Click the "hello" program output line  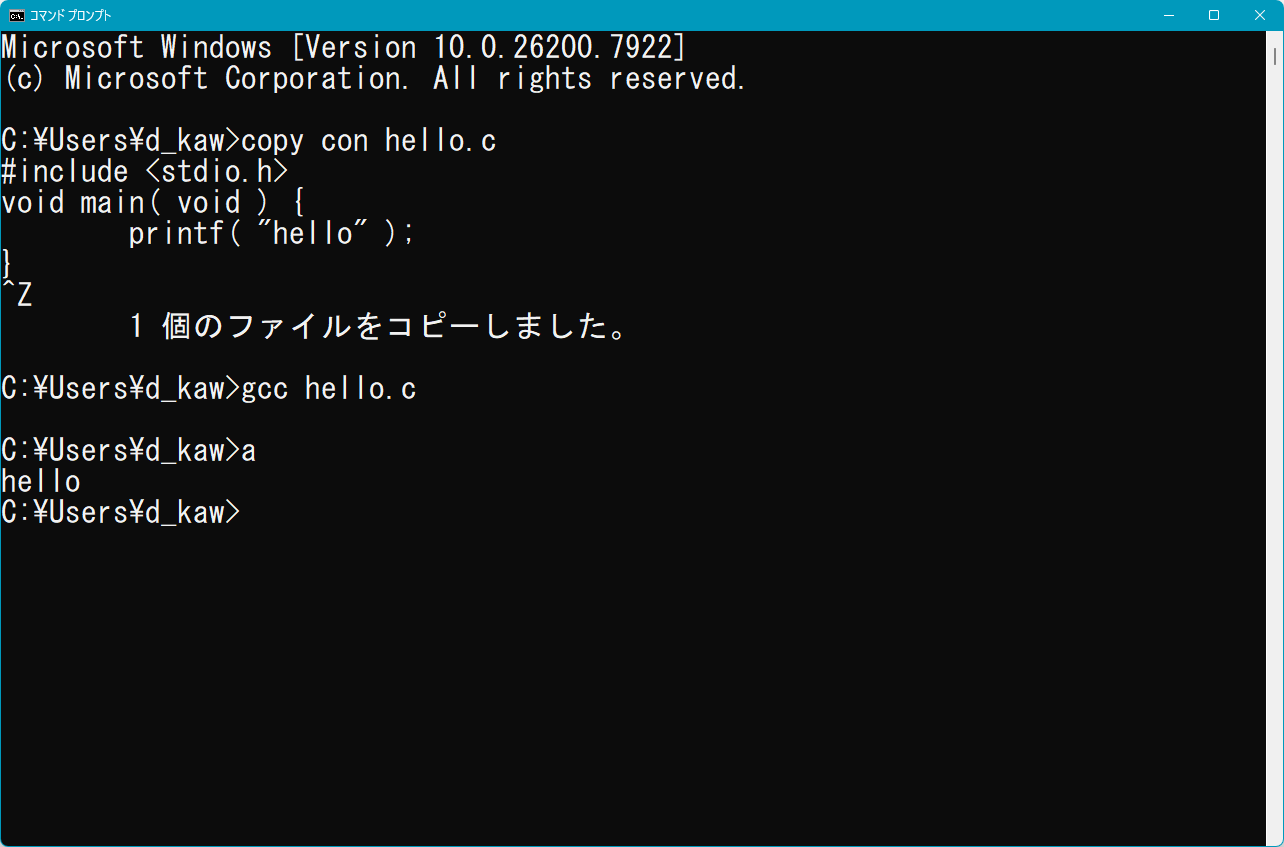click(x=41, y=482)
